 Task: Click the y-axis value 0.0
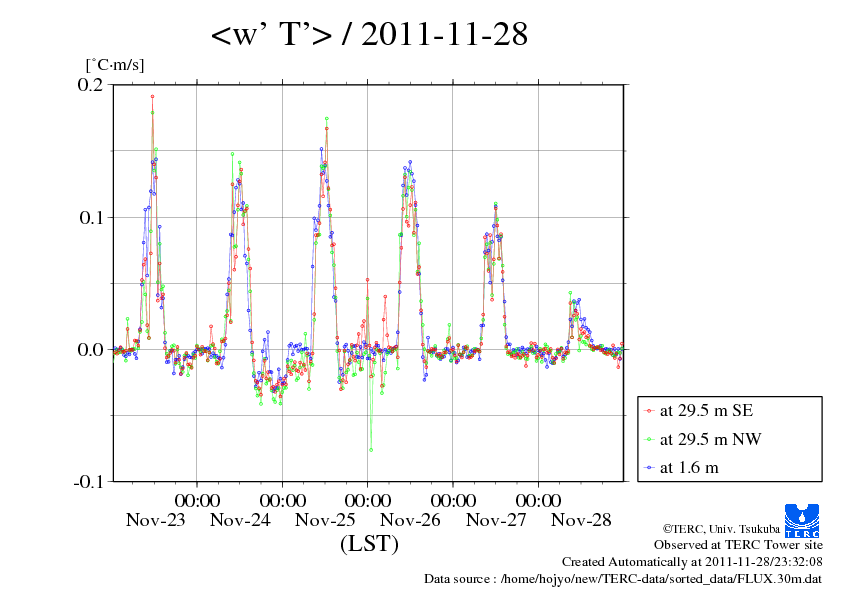click(x=90, y=350)
